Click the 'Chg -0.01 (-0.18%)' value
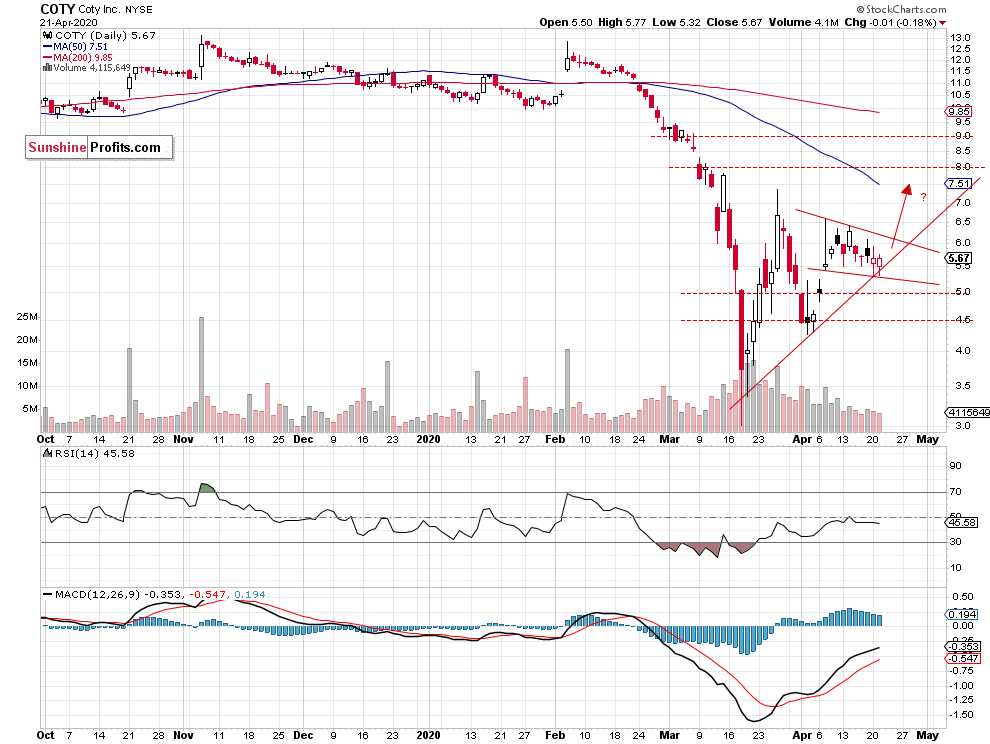The image size is (990, 744). (x=890, y=22)
